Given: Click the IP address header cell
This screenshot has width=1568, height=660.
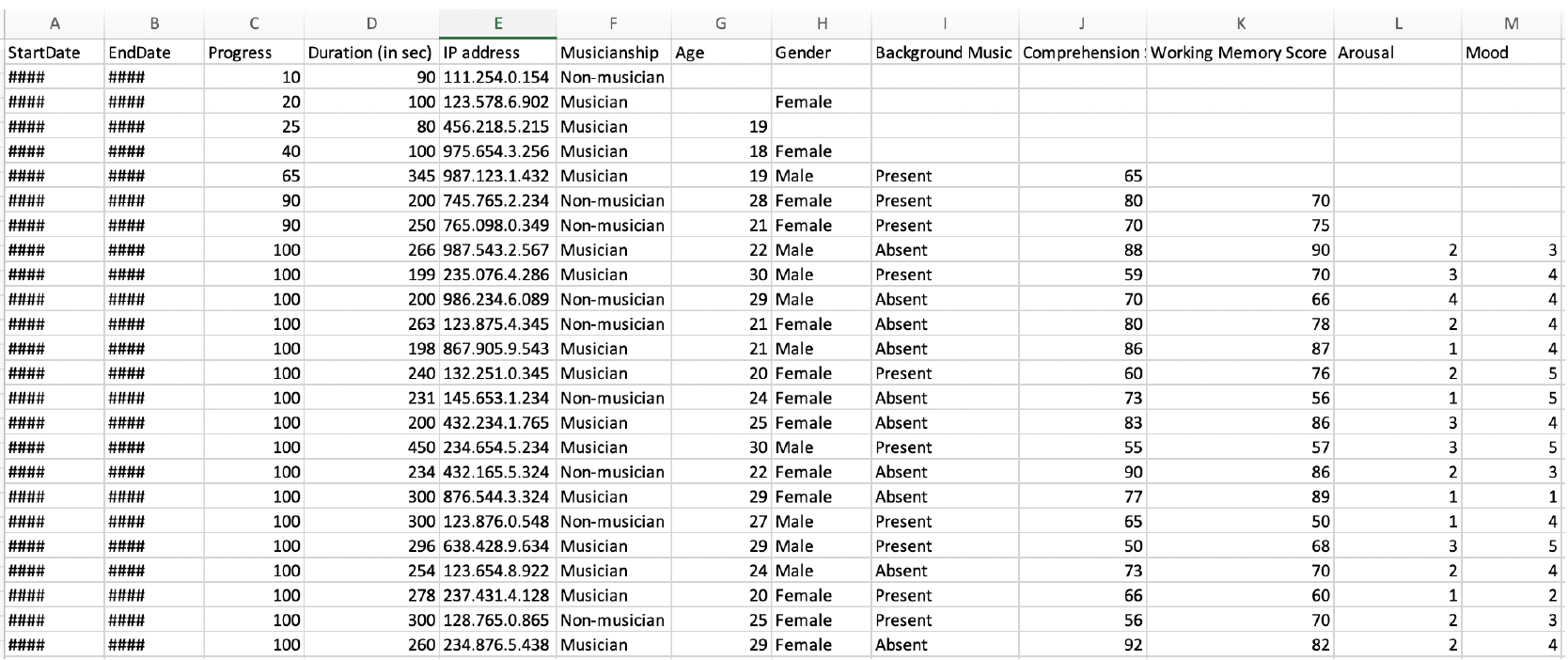Looking at the screenshot, I should [498, 53].
